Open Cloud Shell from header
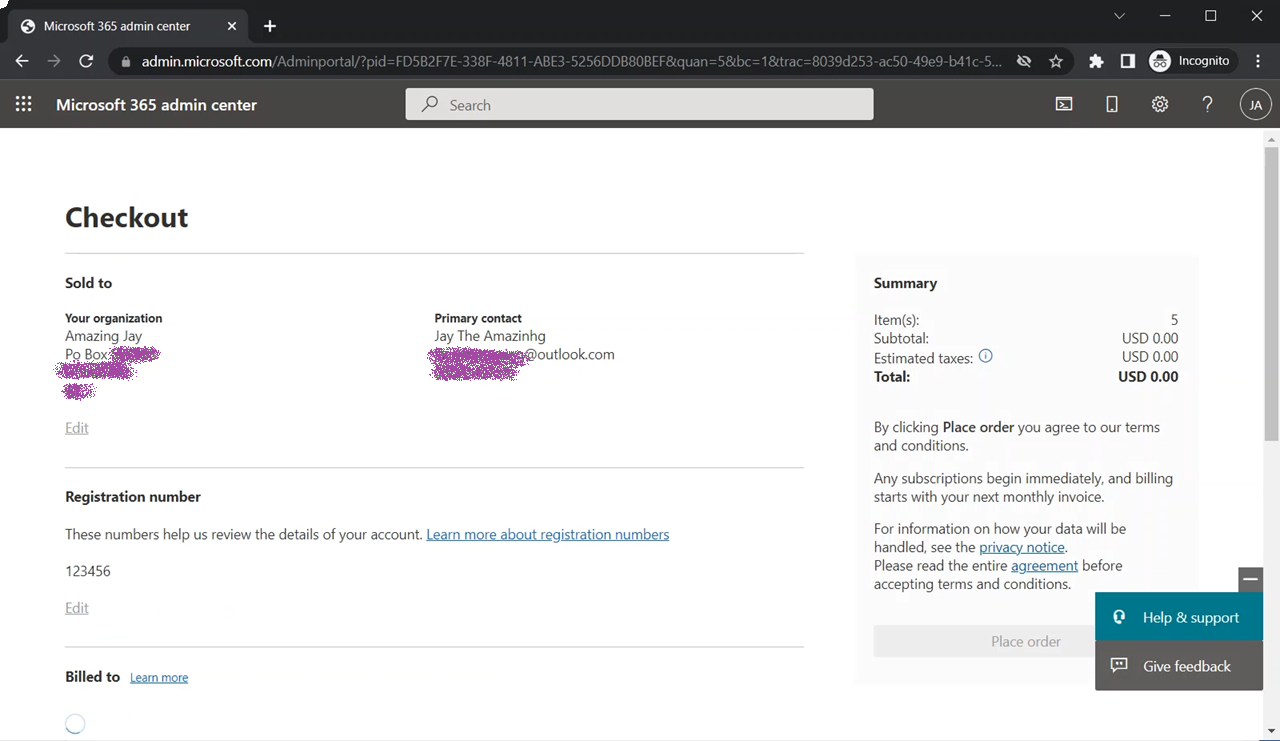 (x=1064, y=104)
